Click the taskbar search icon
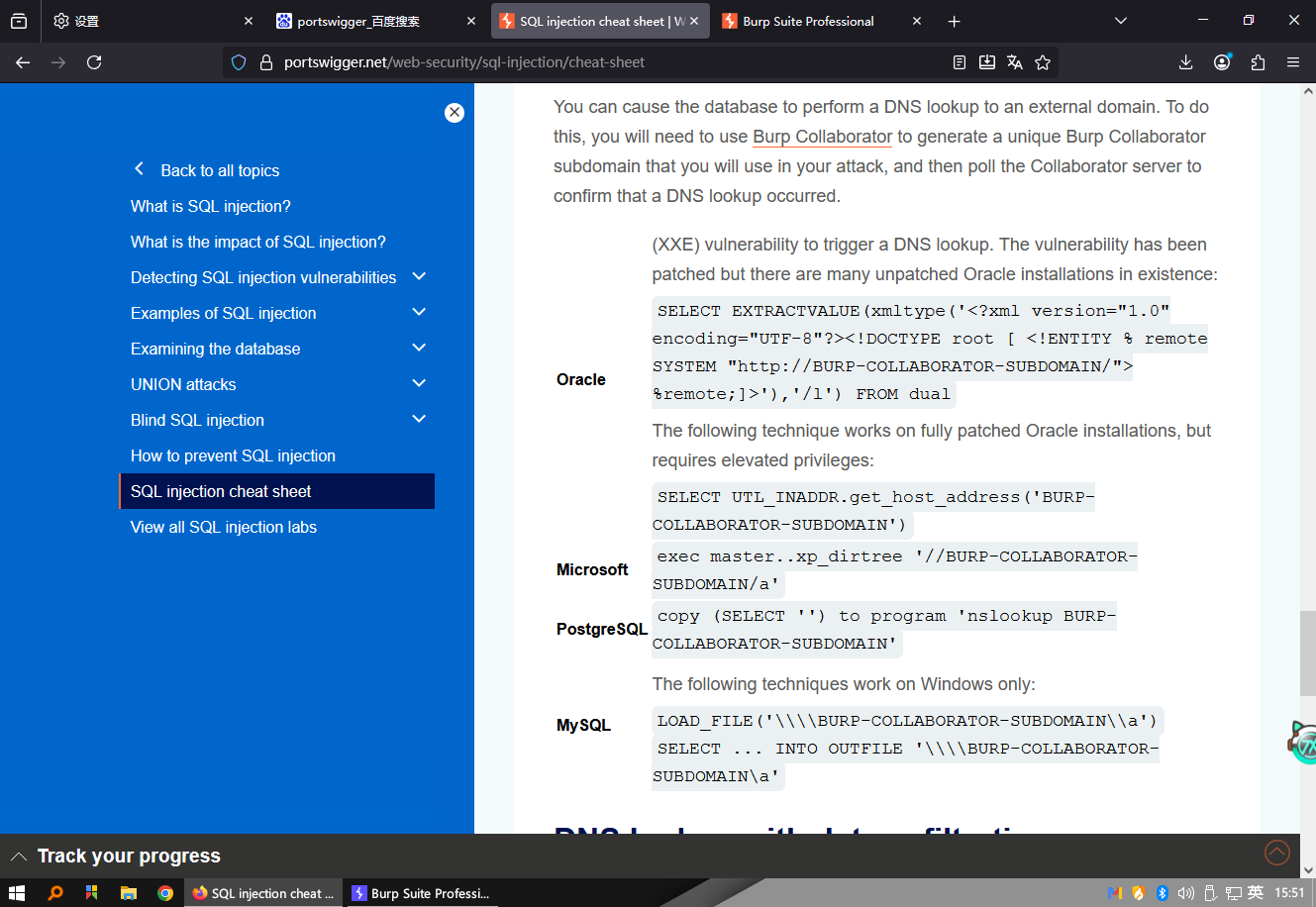Viewport: 1316px width, 907px height. 55,893
